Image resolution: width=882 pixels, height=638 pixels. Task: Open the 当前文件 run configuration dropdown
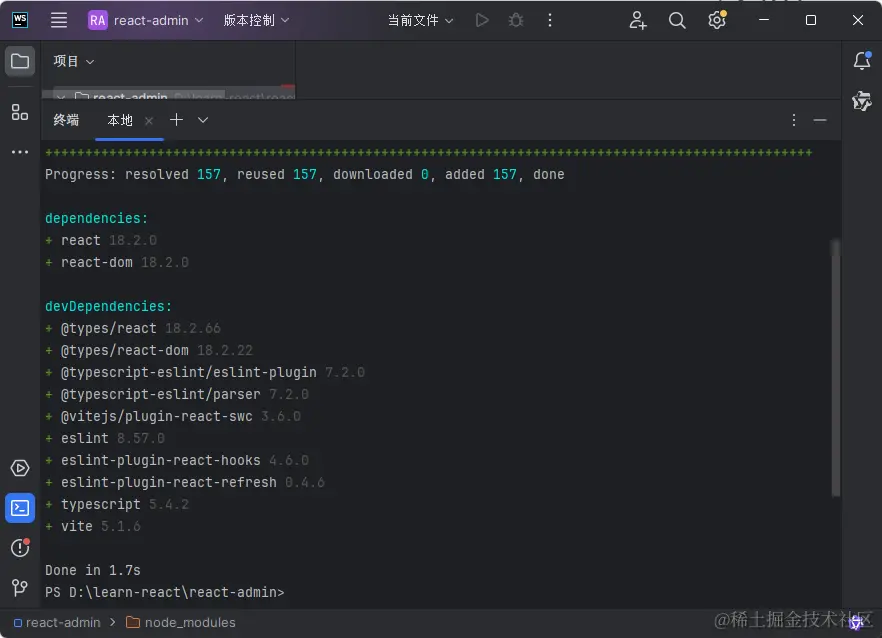click(420, 20)
